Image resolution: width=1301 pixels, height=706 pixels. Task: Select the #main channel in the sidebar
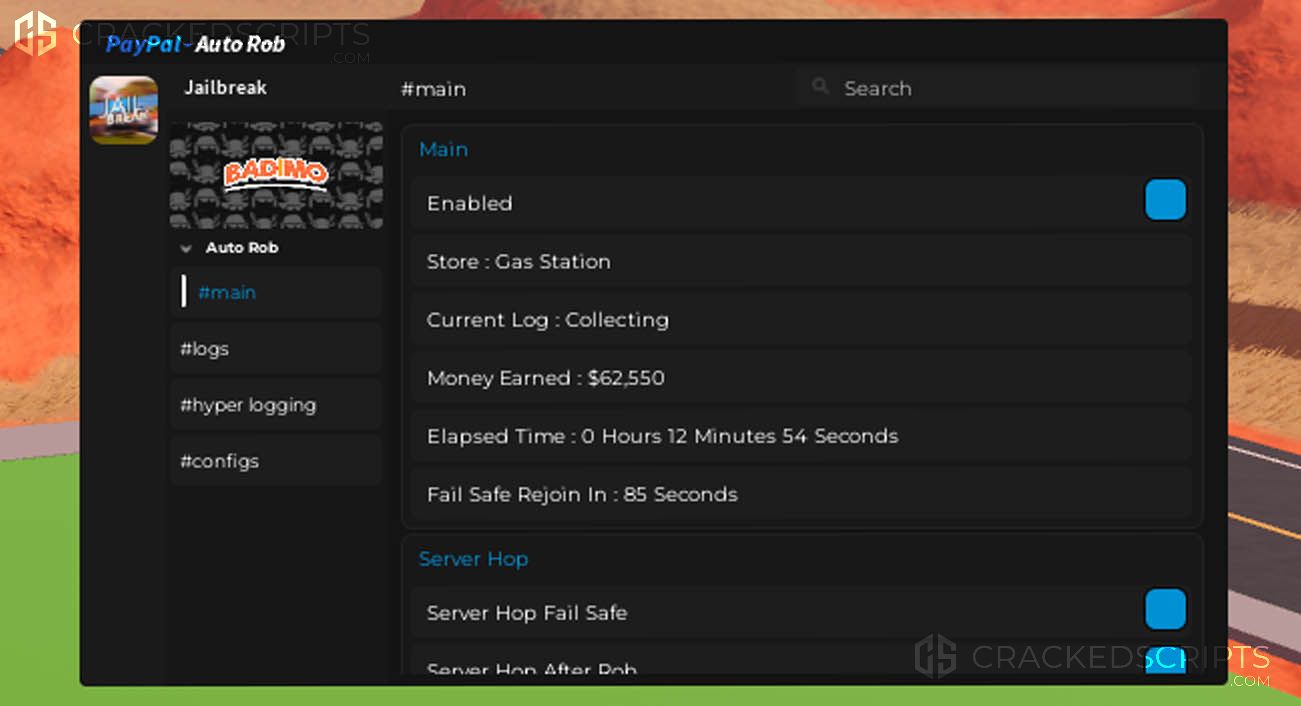click(x=276, y=292)
